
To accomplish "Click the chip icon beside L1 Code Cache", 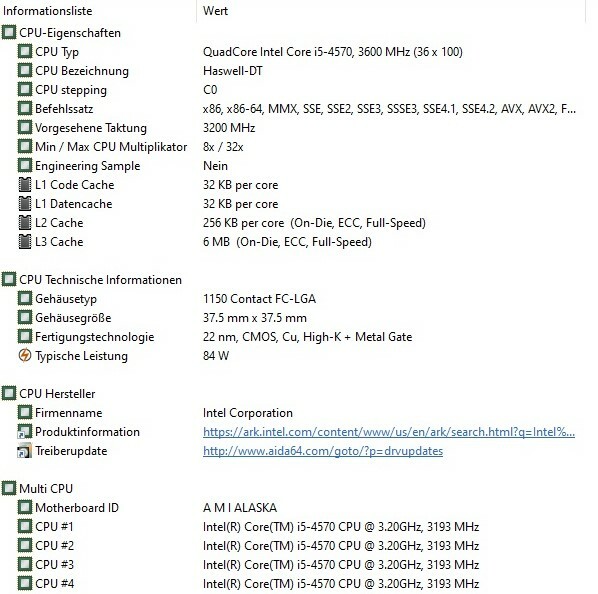I will (25, 185).
